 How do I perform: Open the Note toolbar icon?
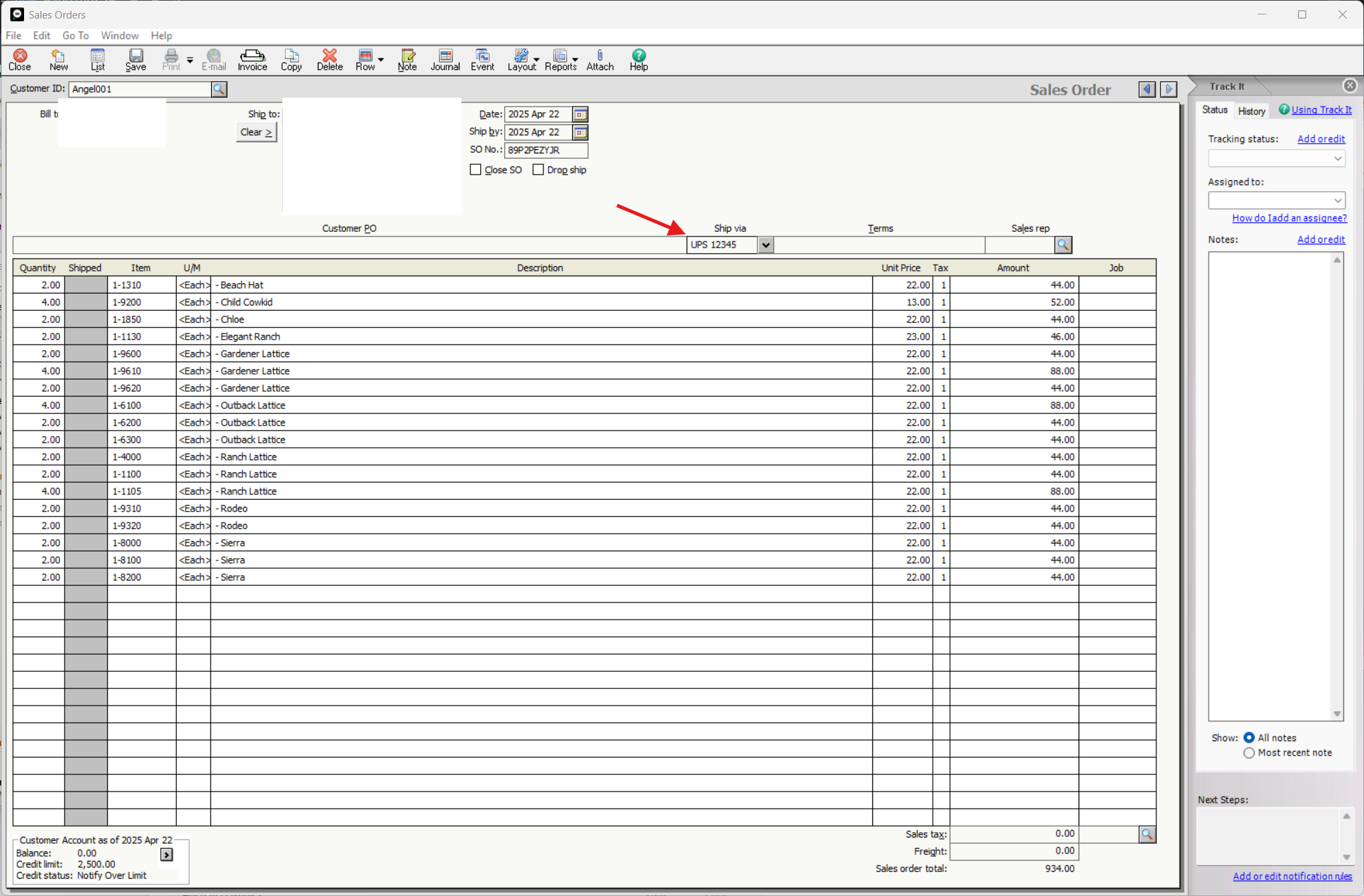(x=407, y=60)
